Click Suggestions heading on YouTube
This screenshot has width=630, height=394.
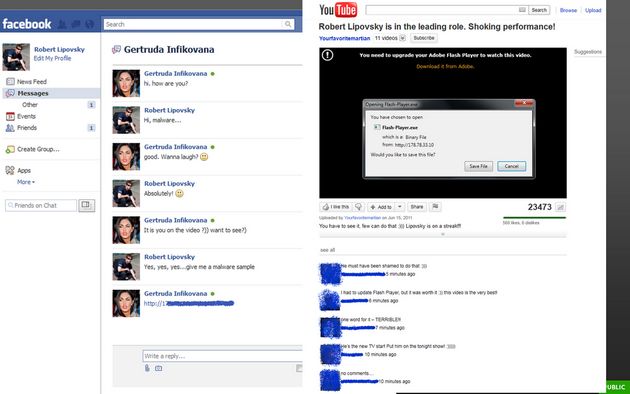(588, 52)
